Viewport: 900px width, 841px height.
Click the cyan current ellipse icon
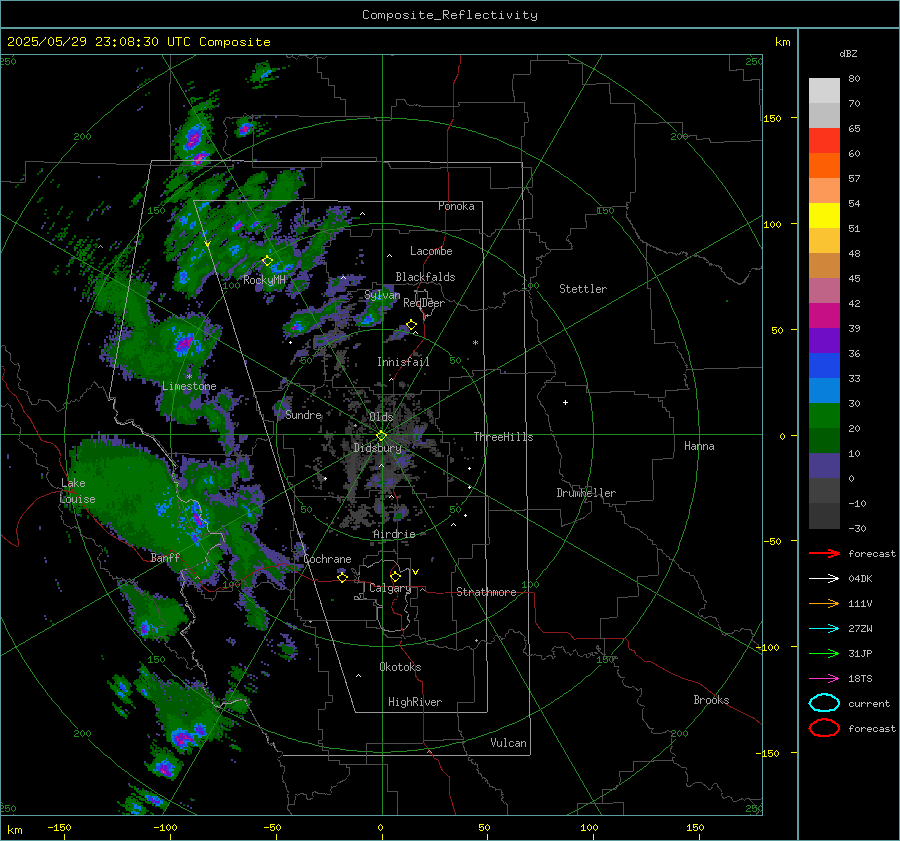824,703
